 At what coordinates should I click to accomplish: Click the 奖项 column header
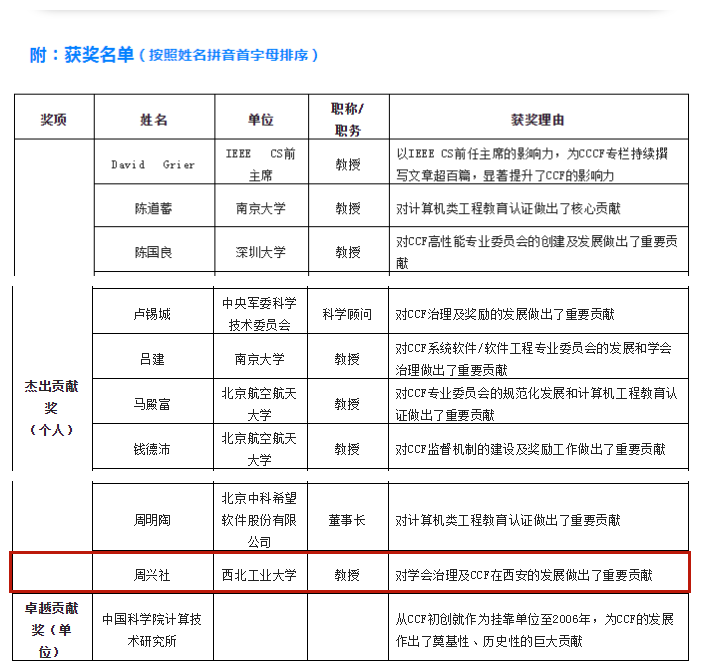click(54, 120)
